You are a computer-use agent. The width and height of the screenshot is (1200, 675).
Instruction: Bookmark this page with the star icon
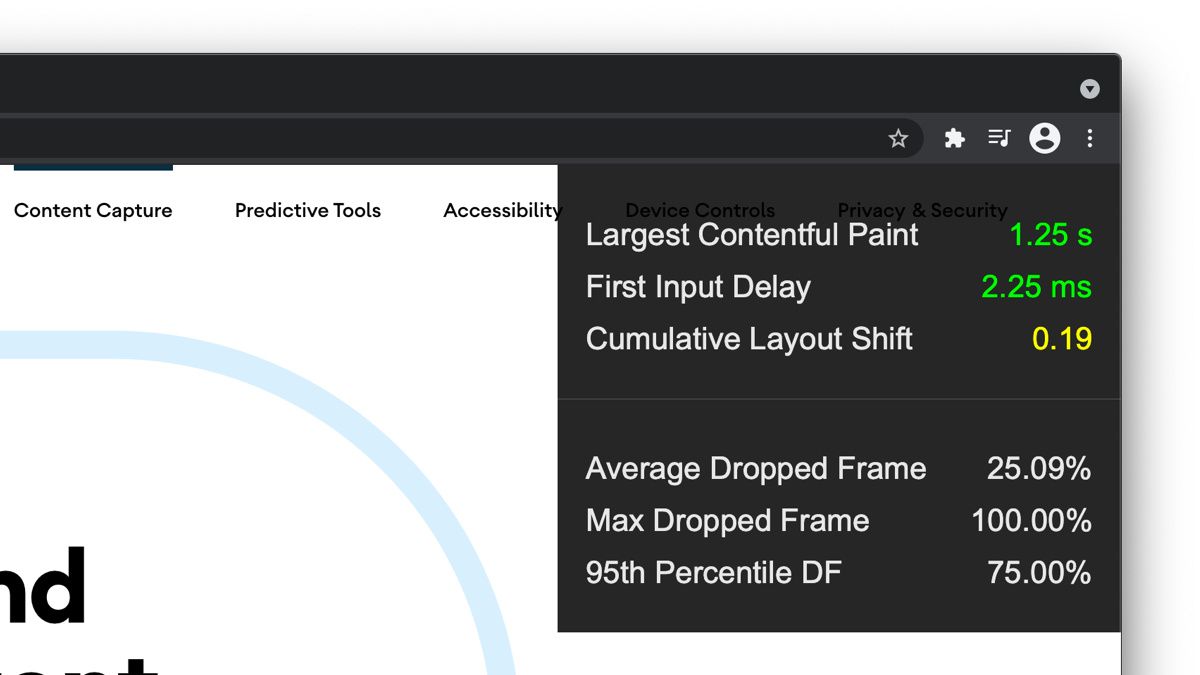click(899, 139)
